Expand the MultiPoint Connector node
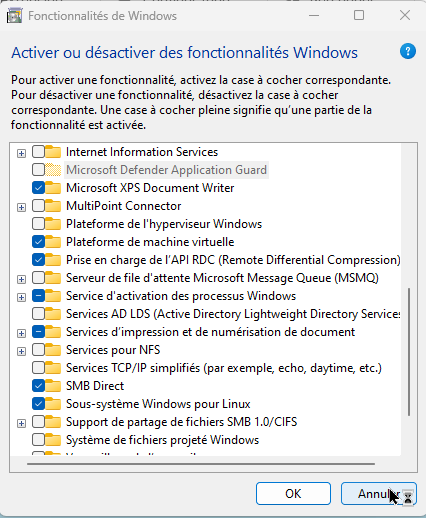Image resolution: width=426 pixels, height=518 pixels. click(x=21, y=207)
